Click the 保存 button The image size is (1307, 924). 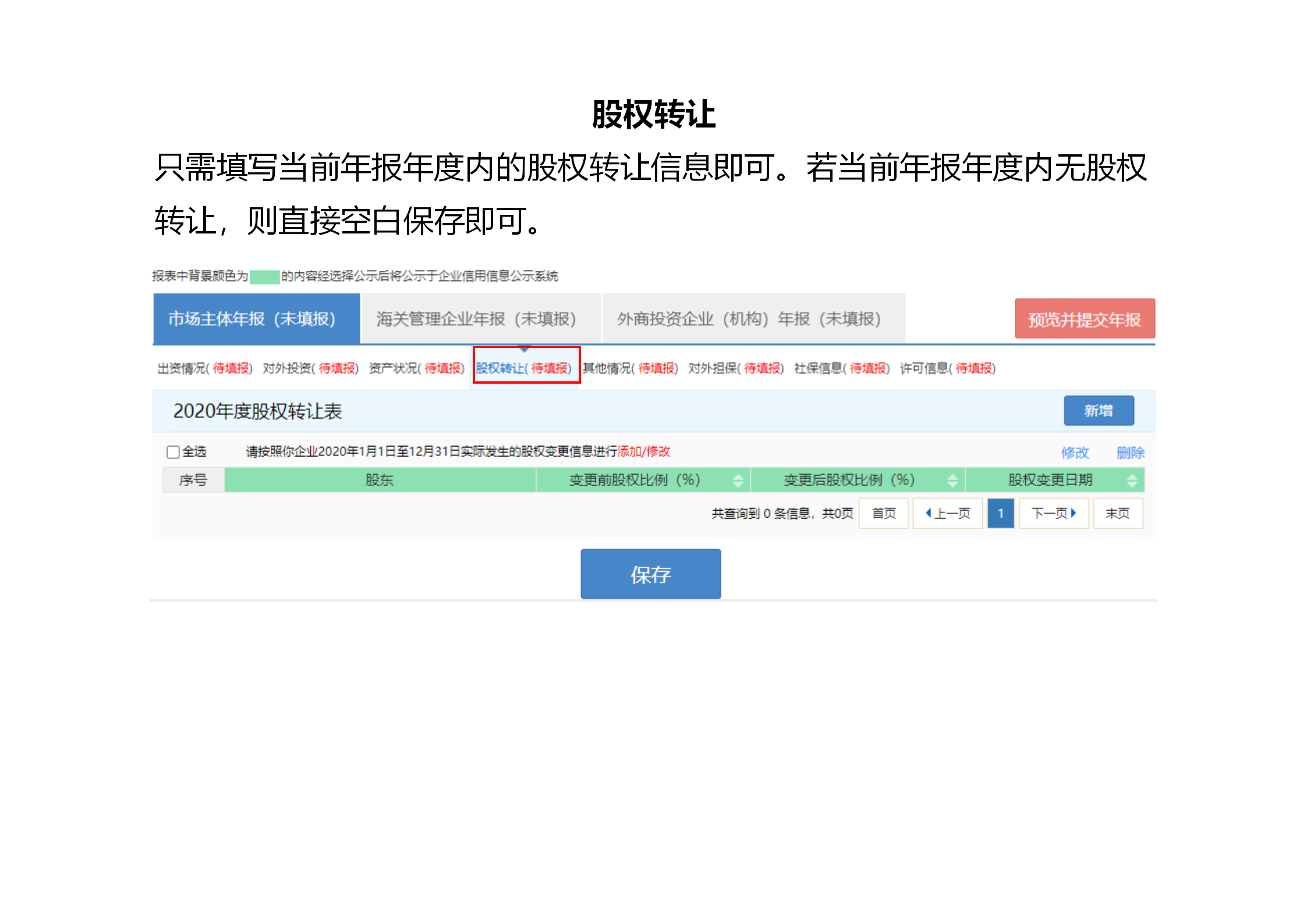coord(650,574)
